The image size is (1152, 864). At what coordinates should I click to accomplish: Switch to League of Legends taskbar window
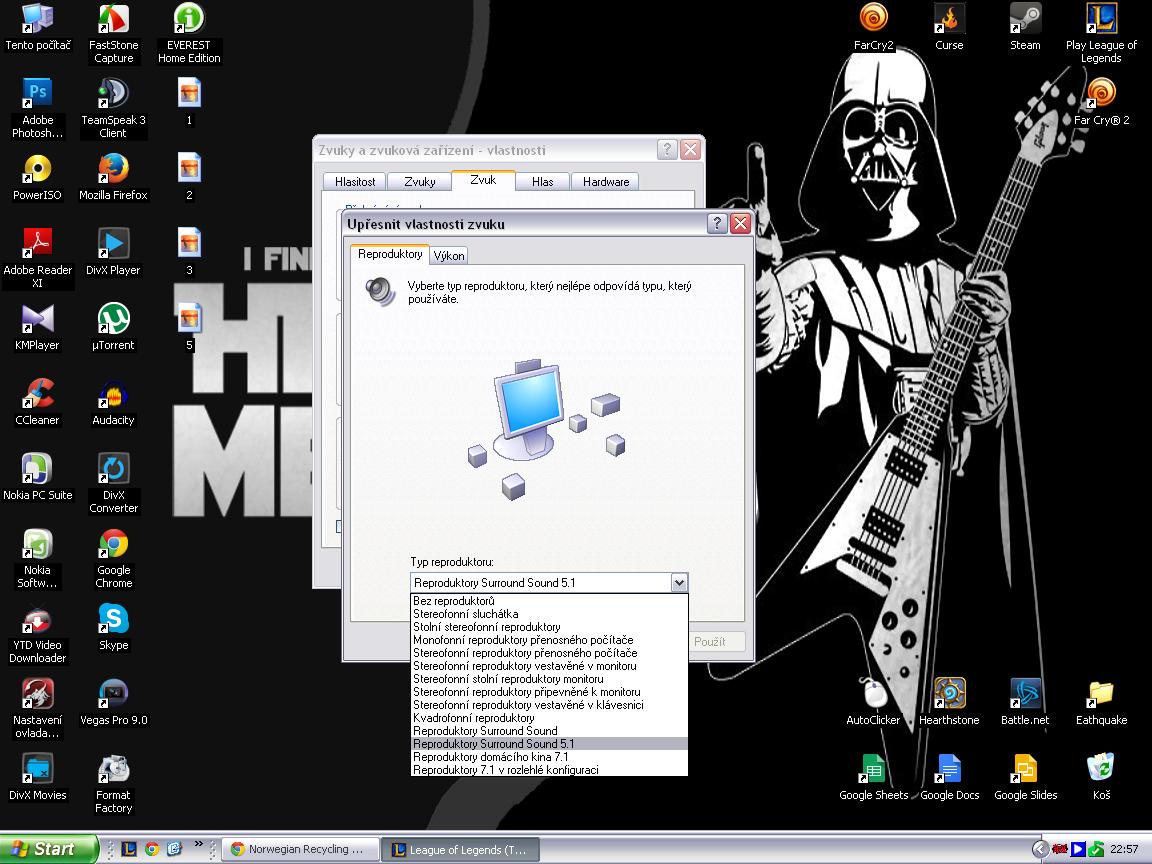(x=461, y=849)
